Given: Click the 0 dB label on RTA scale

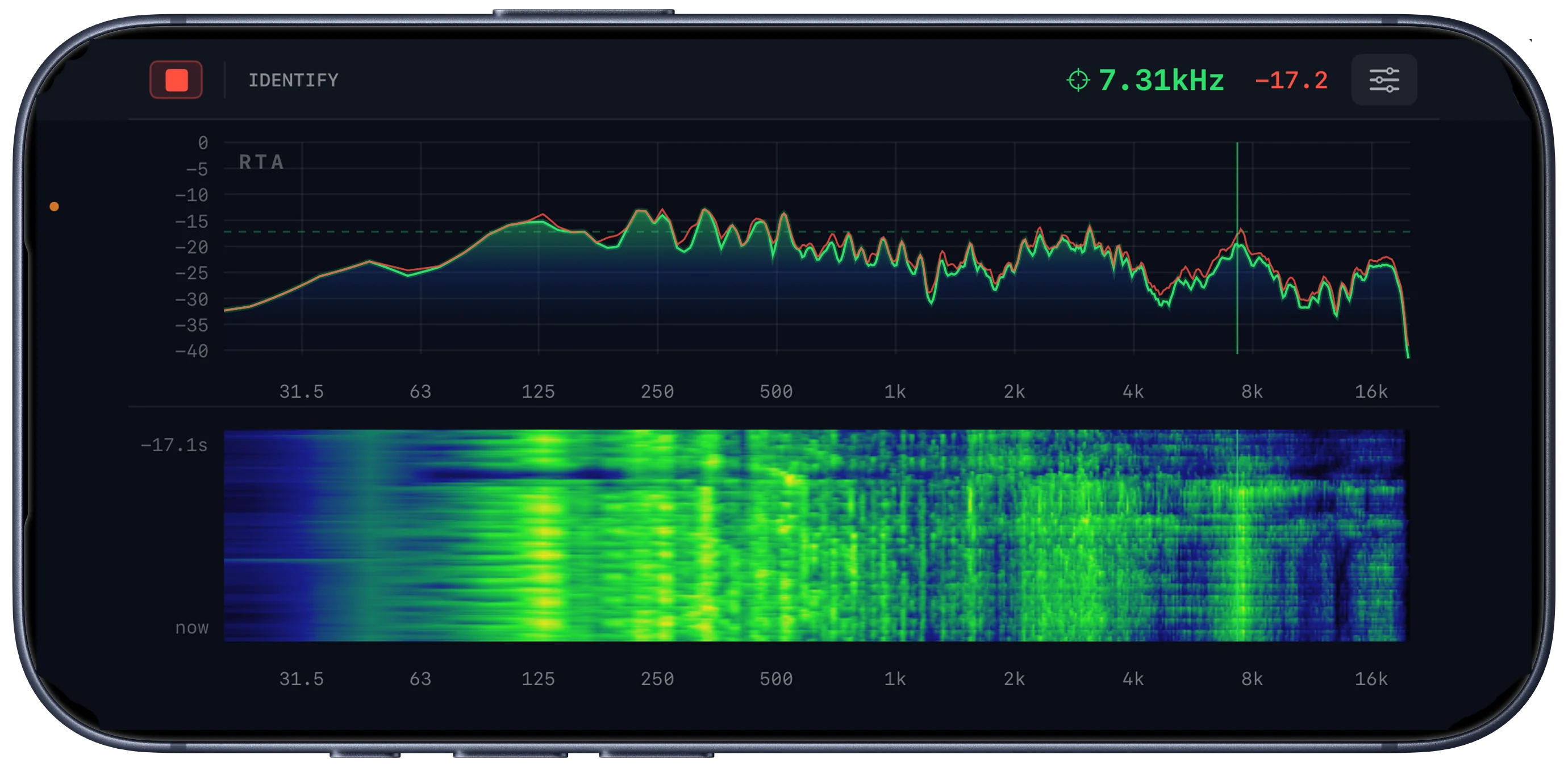Looking at the screenshot, I should (x=203, y=143).
